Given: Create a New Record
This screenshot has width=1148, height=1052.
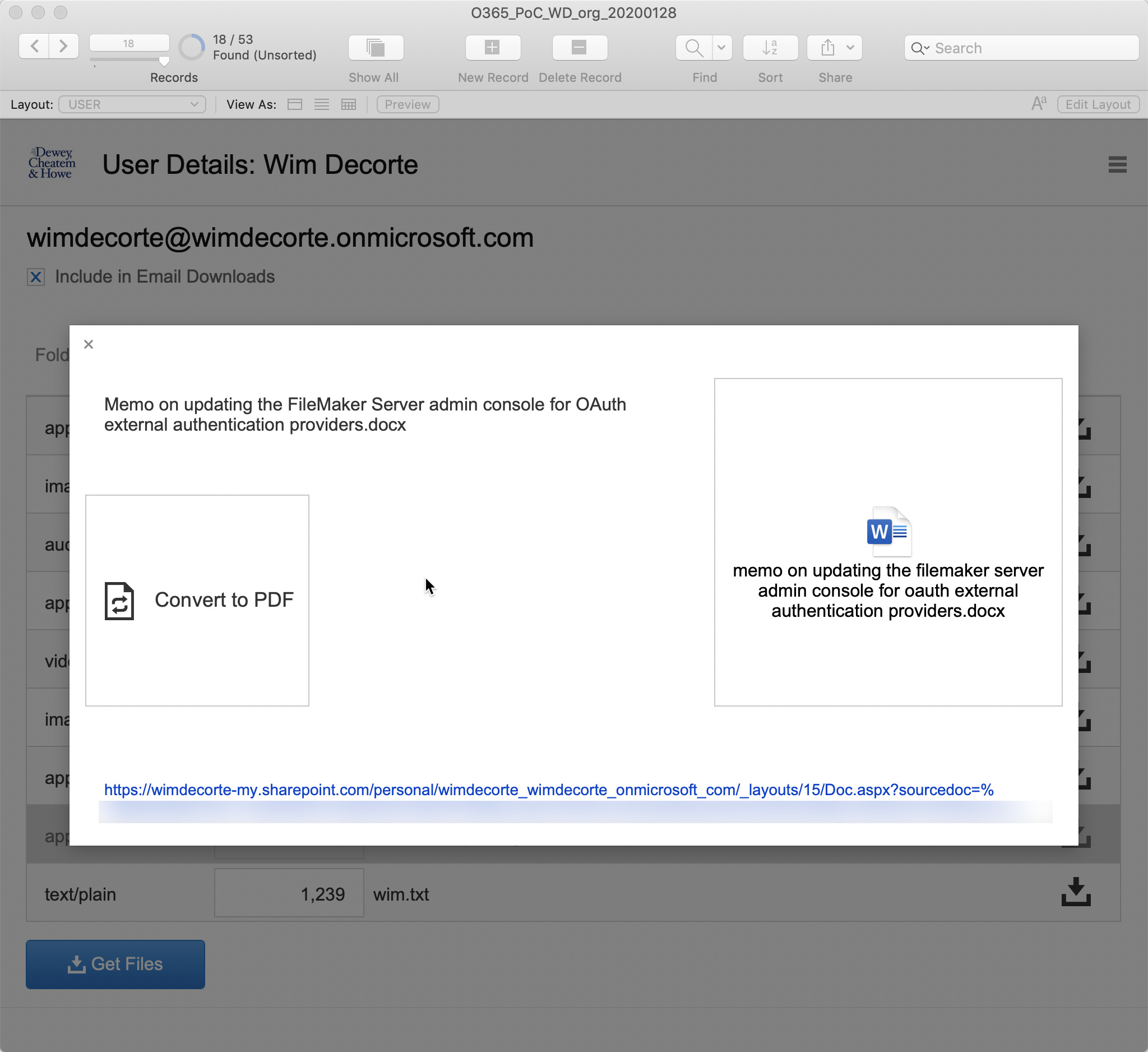Looking at the screenshot, I should click(493, 48).
